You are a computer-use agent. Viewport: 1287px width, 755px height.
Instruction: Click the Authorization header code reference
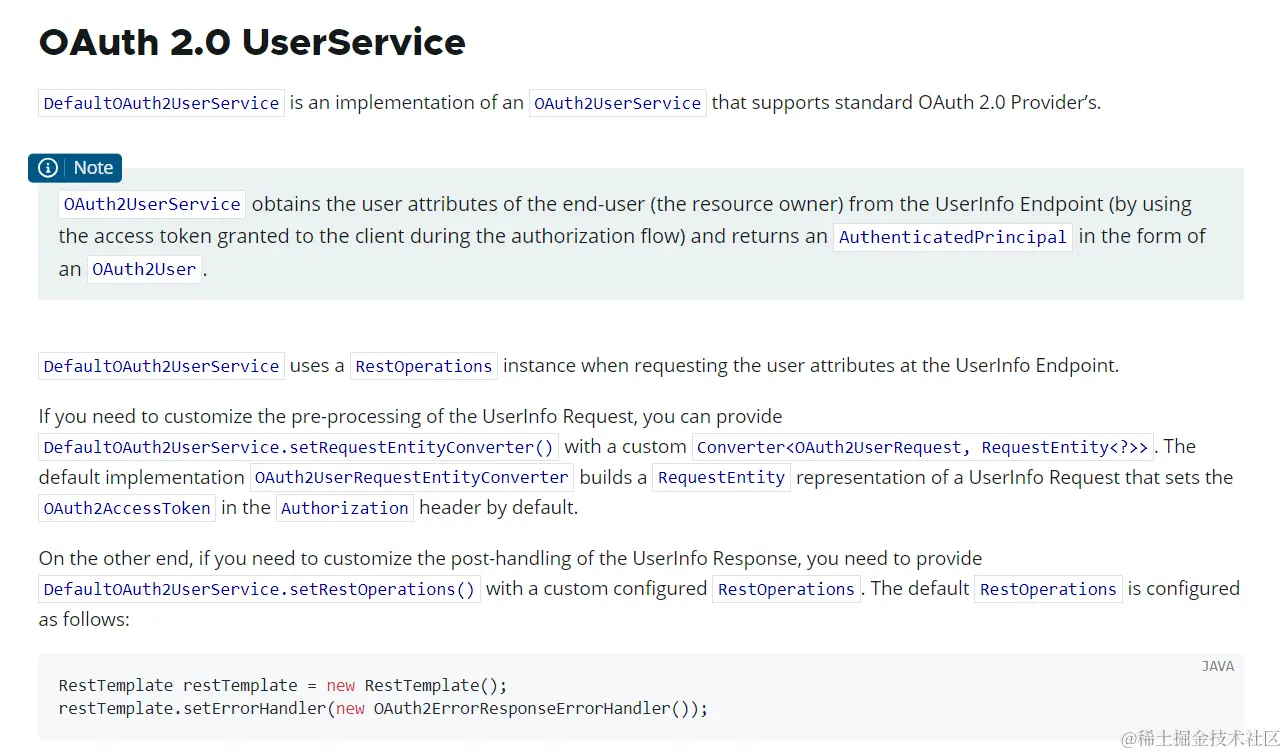point(344,508)
